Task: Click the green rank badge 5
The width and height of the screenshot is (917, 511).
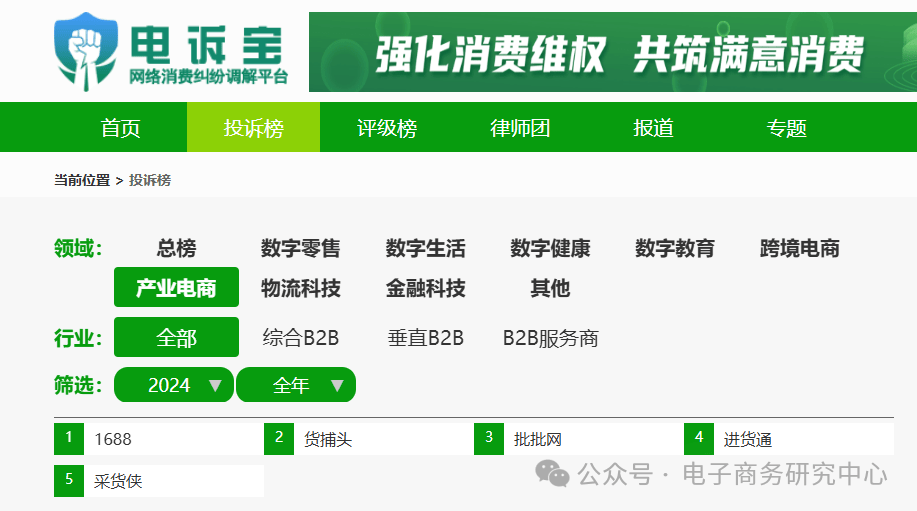Action: point(69,481)
